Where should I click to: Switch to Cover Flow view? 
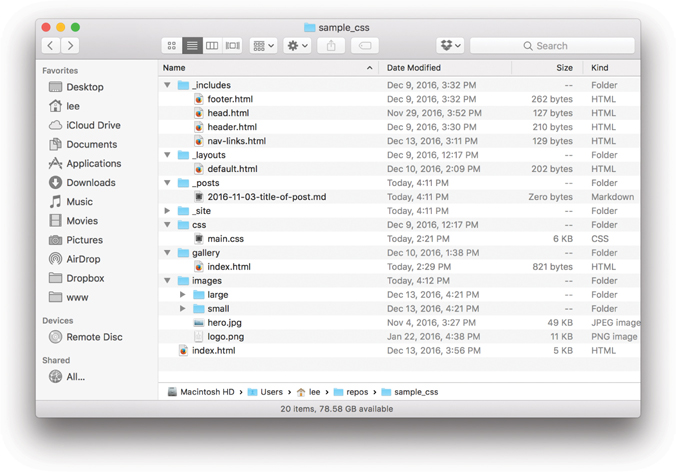[232, 46]
